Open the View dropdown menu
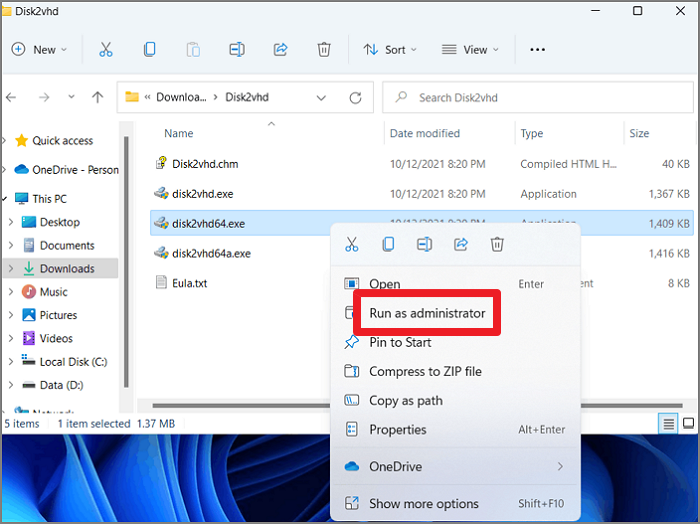 (x=471, y=49)
